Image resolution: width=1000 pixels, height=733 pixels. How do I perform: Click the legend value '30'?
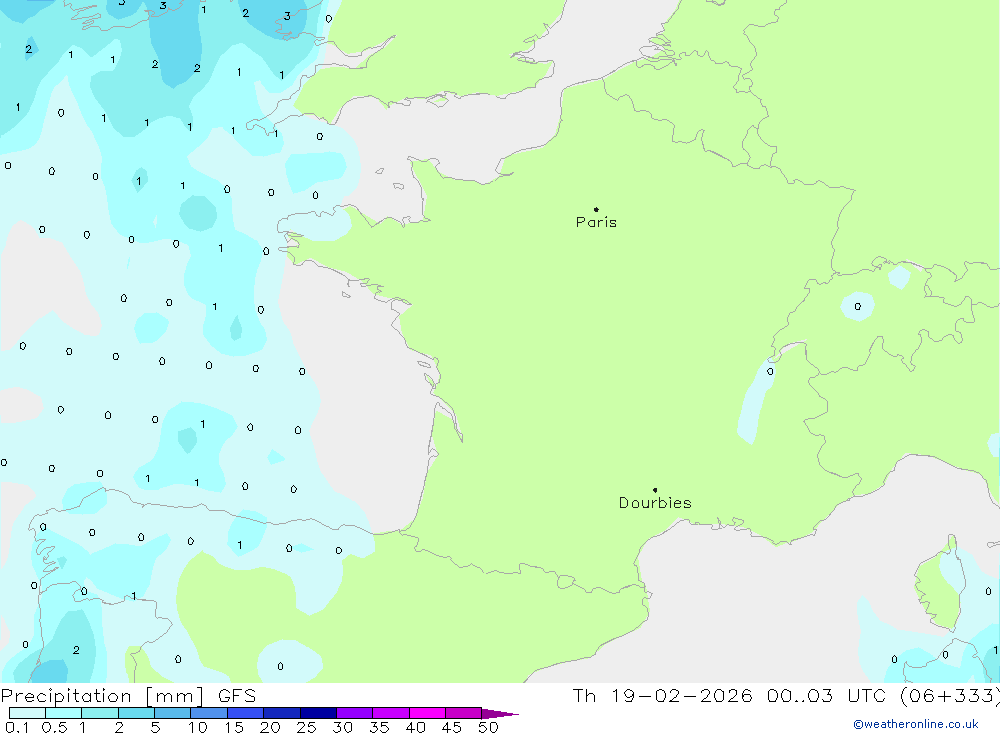(x=343, y=727)
